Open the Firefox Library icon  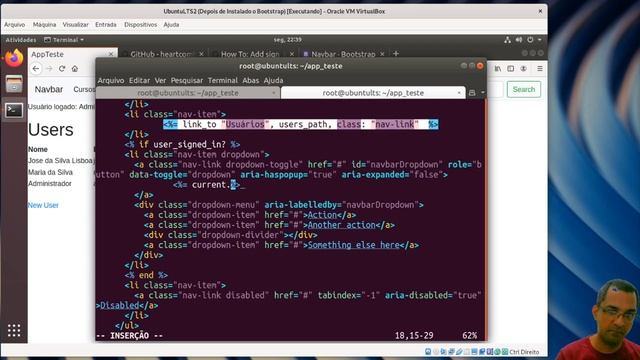coord(498,69)
